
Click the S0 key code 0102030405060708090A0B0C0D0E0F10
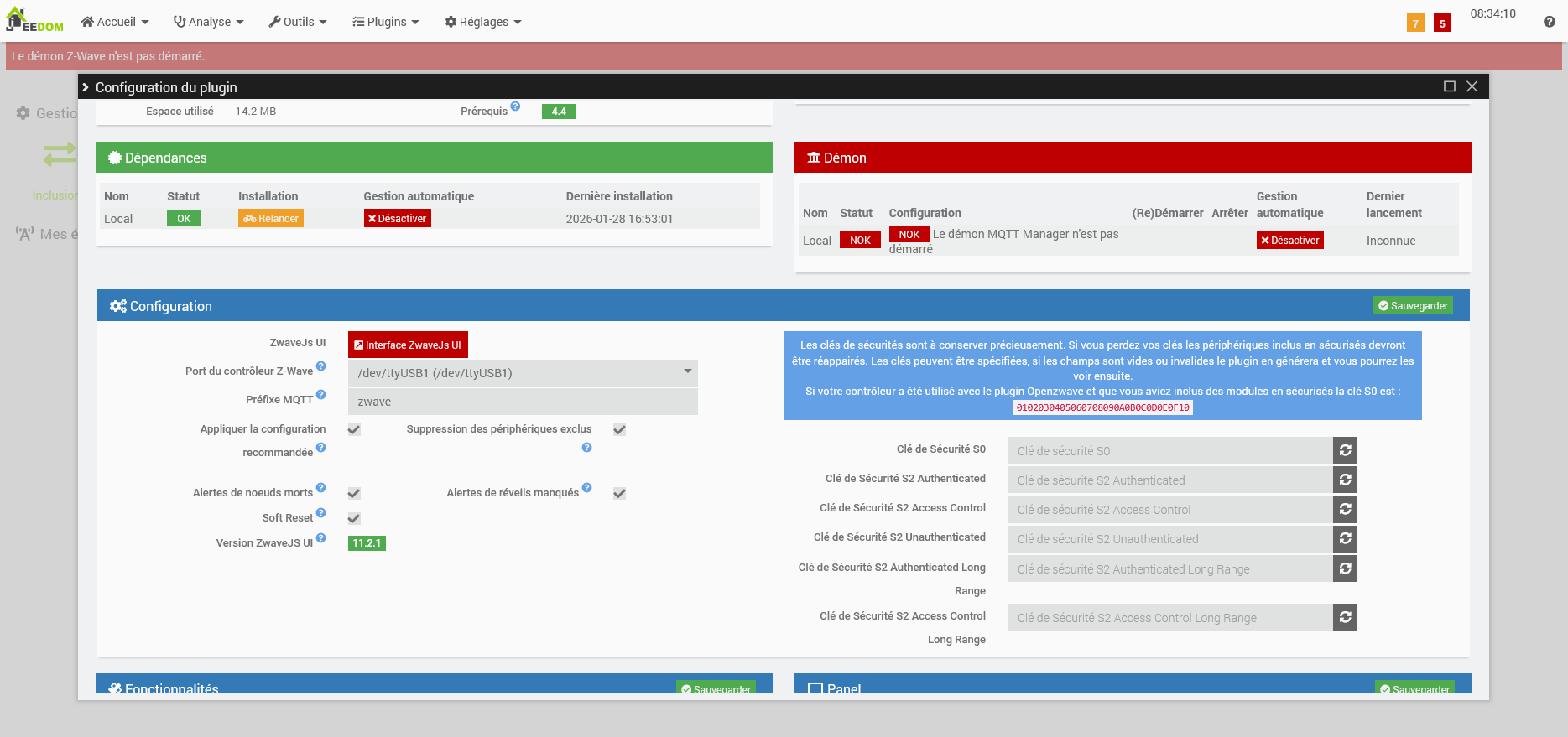(x=1102, y=407)
